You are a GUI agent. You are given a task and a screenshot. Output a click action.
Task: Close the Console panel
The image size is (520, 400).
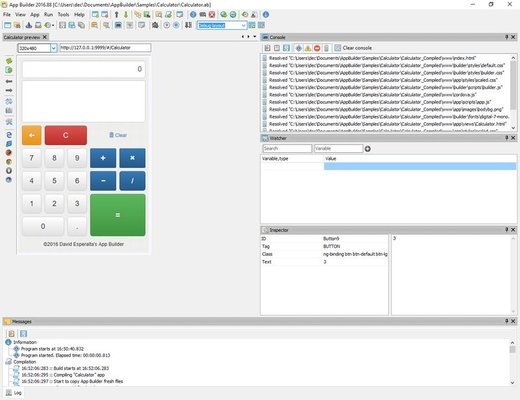[513, 37]
